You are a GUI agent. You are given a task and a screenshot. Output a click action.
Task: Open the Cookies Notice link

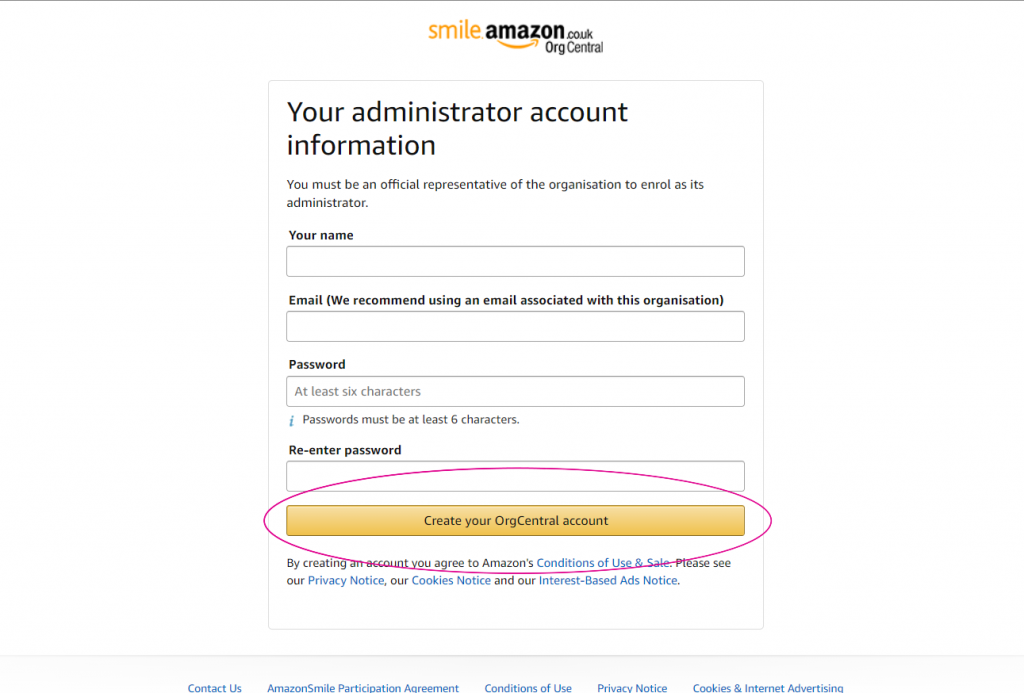[x=450, y=579]
